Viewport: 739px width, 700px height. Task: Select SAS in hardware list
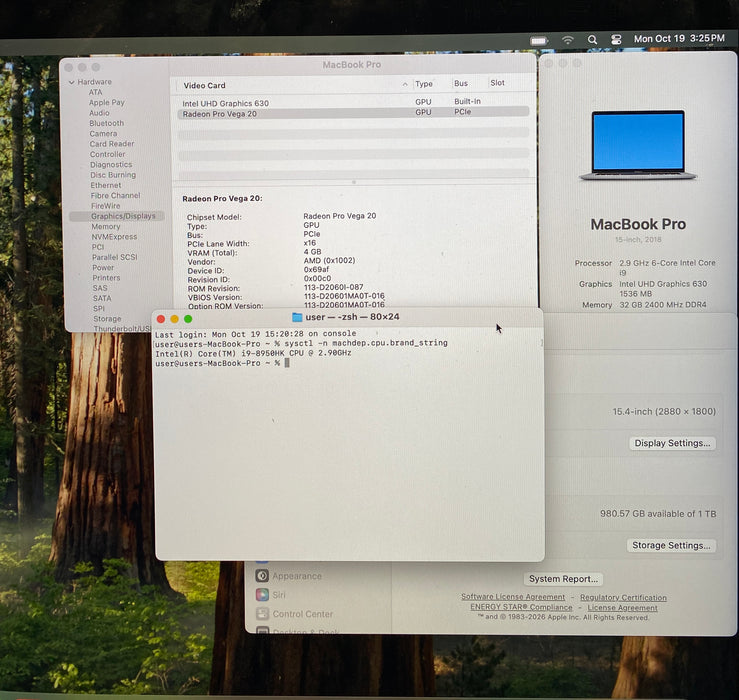click(100, 288)
